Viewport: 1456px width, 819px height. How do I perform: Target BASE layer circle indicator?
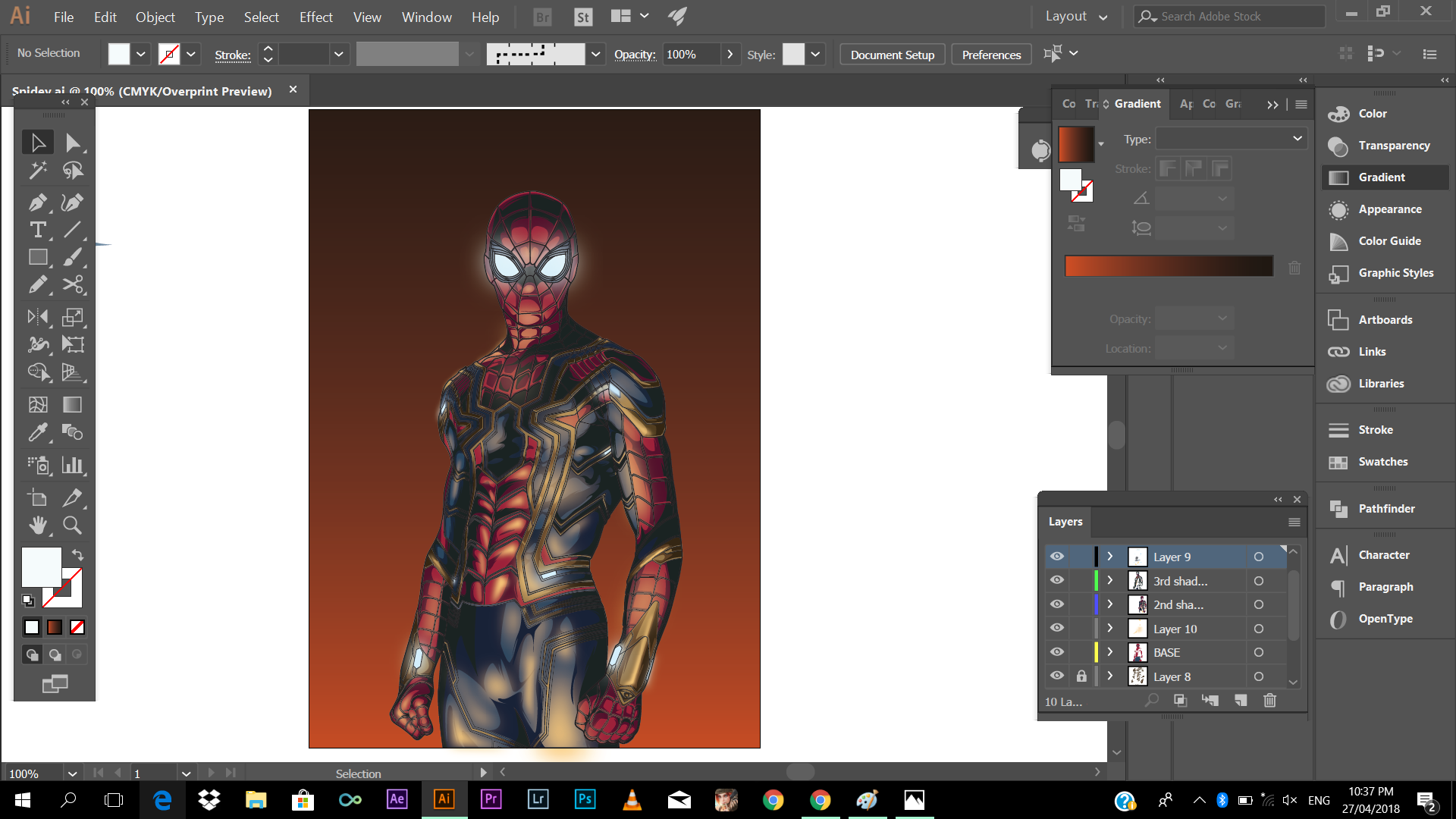click(x=1259, y=652)
